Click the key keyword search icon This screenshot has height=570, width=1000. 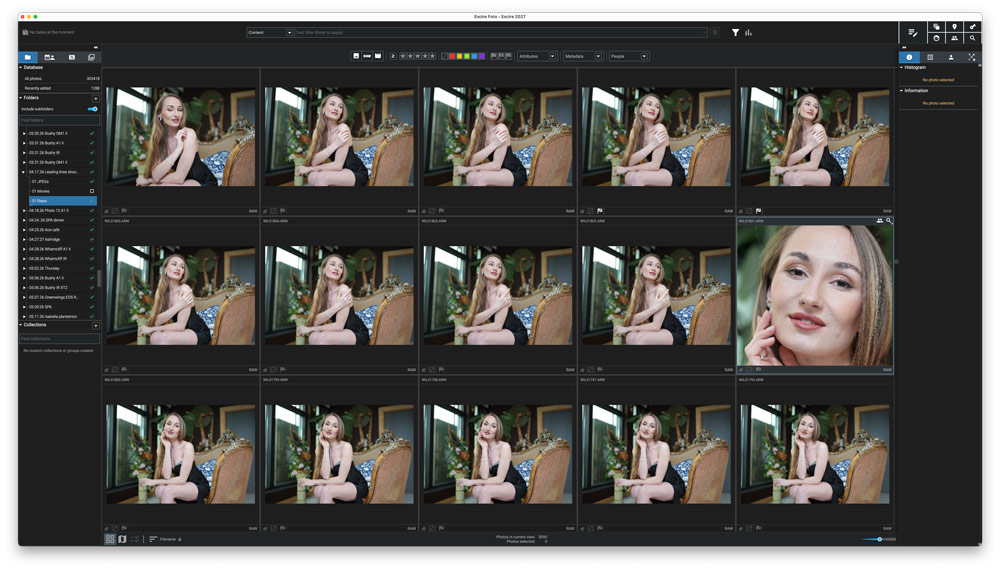click(x=972, y=27)
